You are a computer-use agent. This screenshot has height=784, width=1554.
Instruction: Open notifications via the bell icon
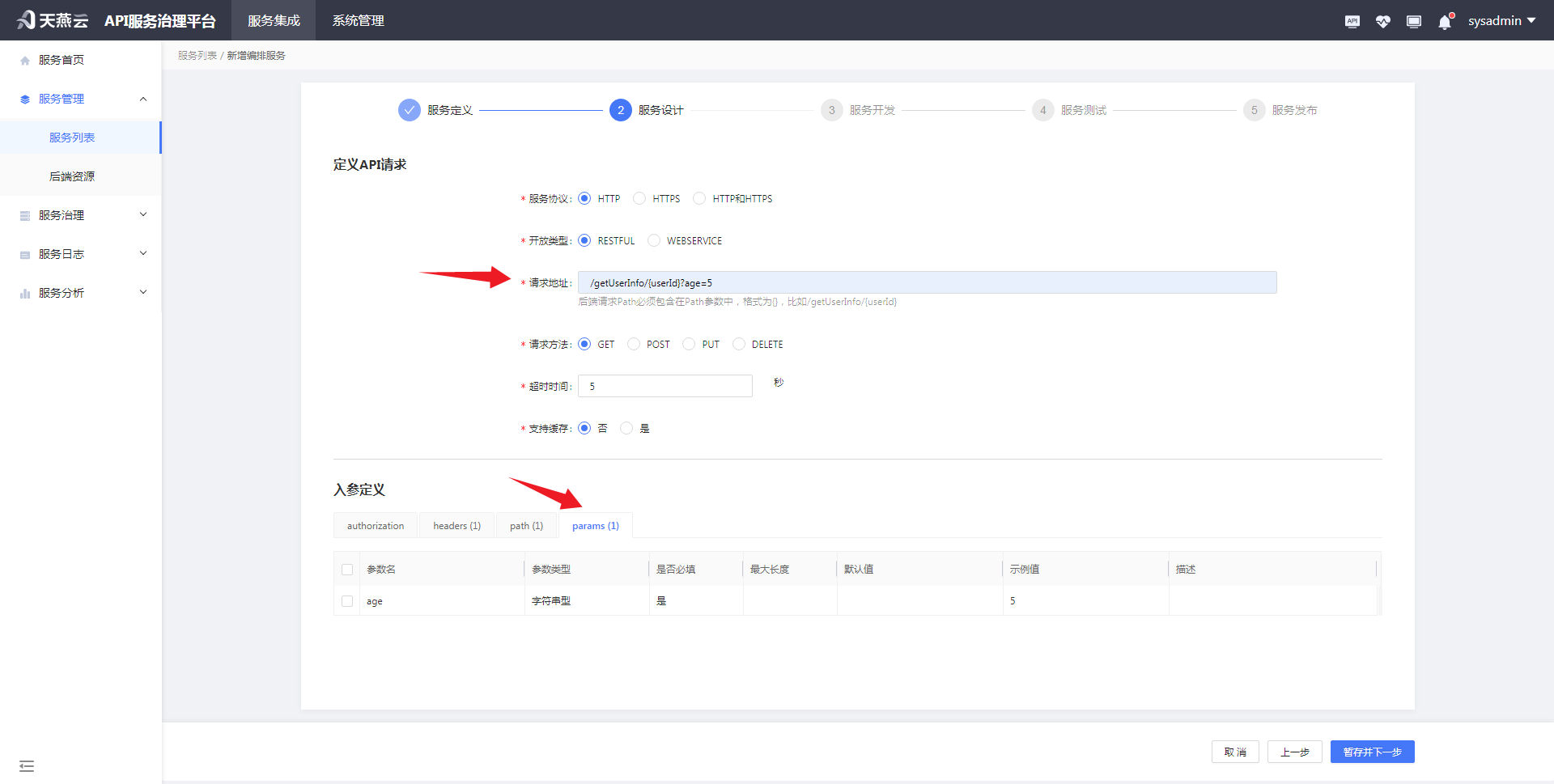(x=1444, y=21)
